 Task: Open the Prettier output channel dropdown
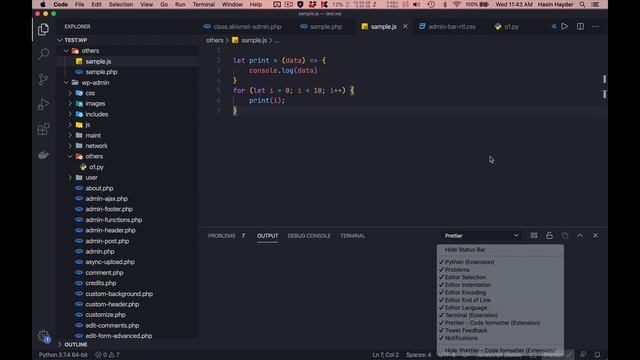tap(481, 236)
